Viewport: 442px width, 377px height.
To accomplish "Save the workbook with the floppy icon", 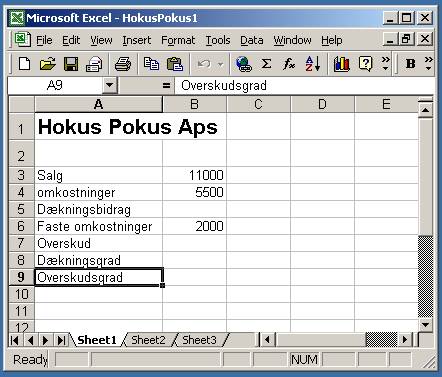I will [x=71, y=63].
